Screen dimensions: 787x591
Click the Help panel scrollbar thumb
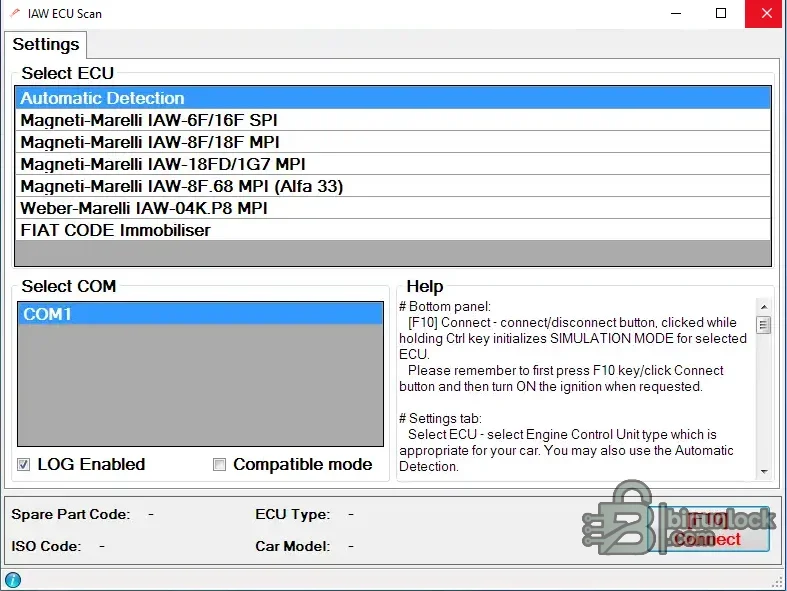(x=764, y=325)
